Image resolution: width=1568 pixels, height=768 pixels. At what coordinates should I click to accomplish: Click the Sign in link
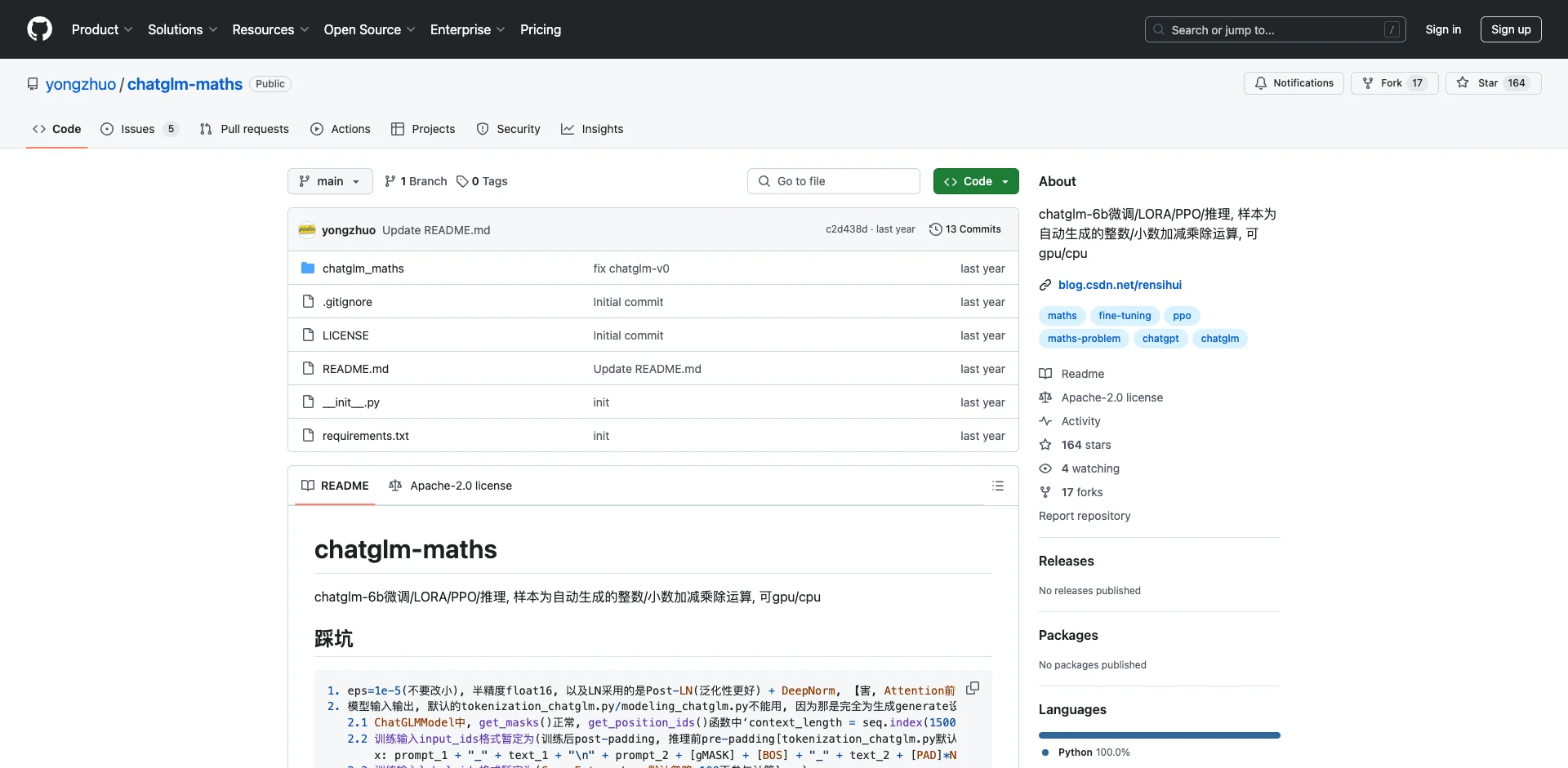[1443, 29]
